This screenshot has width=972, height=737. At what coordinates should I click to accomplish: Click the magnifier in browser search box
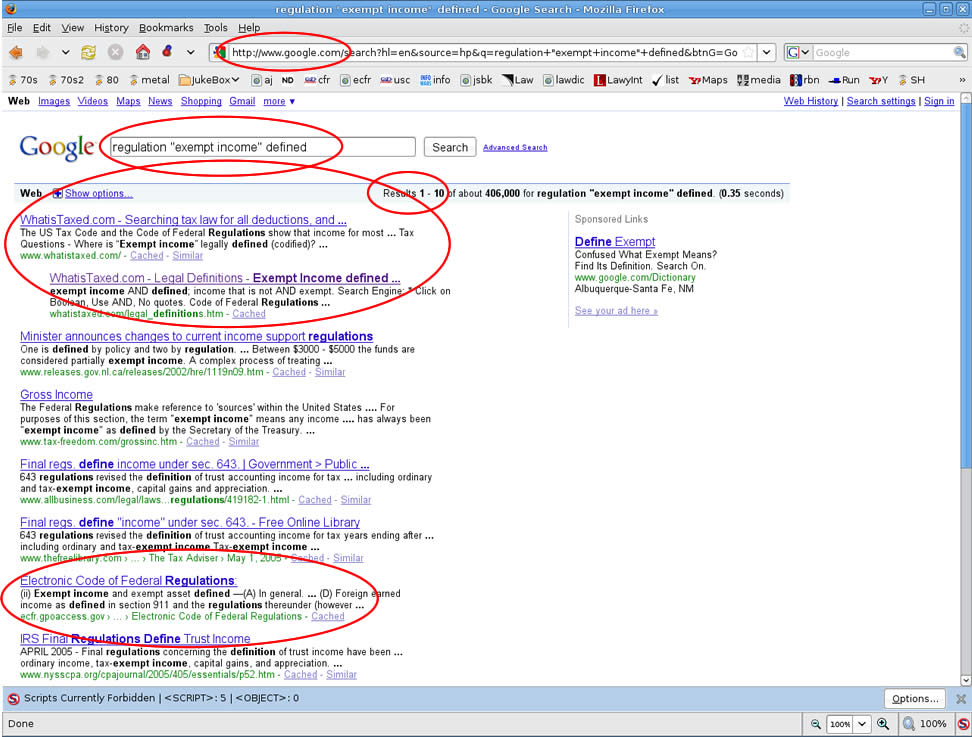click(x=960, y=52)
